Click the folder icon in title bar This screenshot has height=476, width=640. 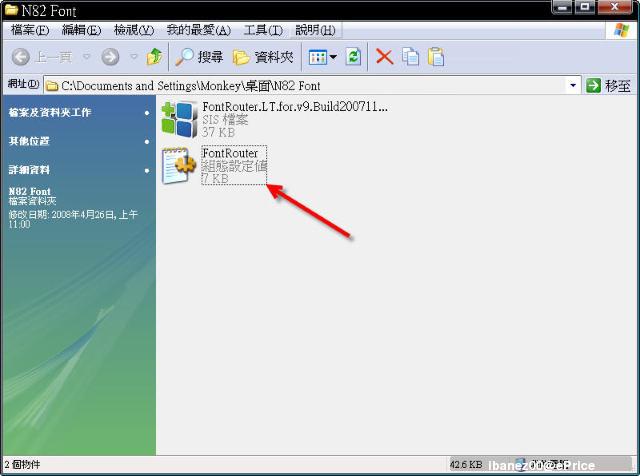point(11,9)
